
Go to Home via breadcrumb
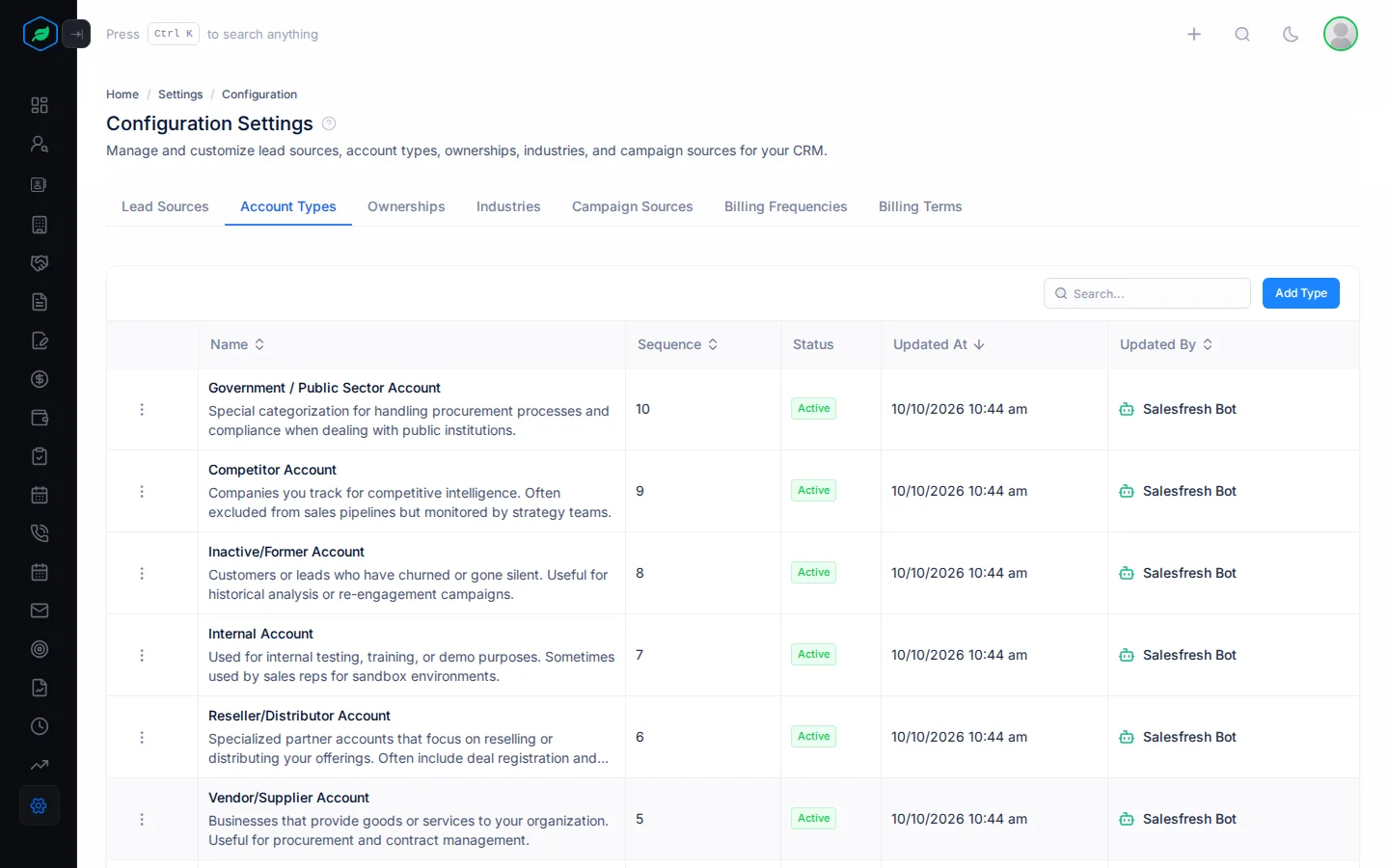point(123,95)
